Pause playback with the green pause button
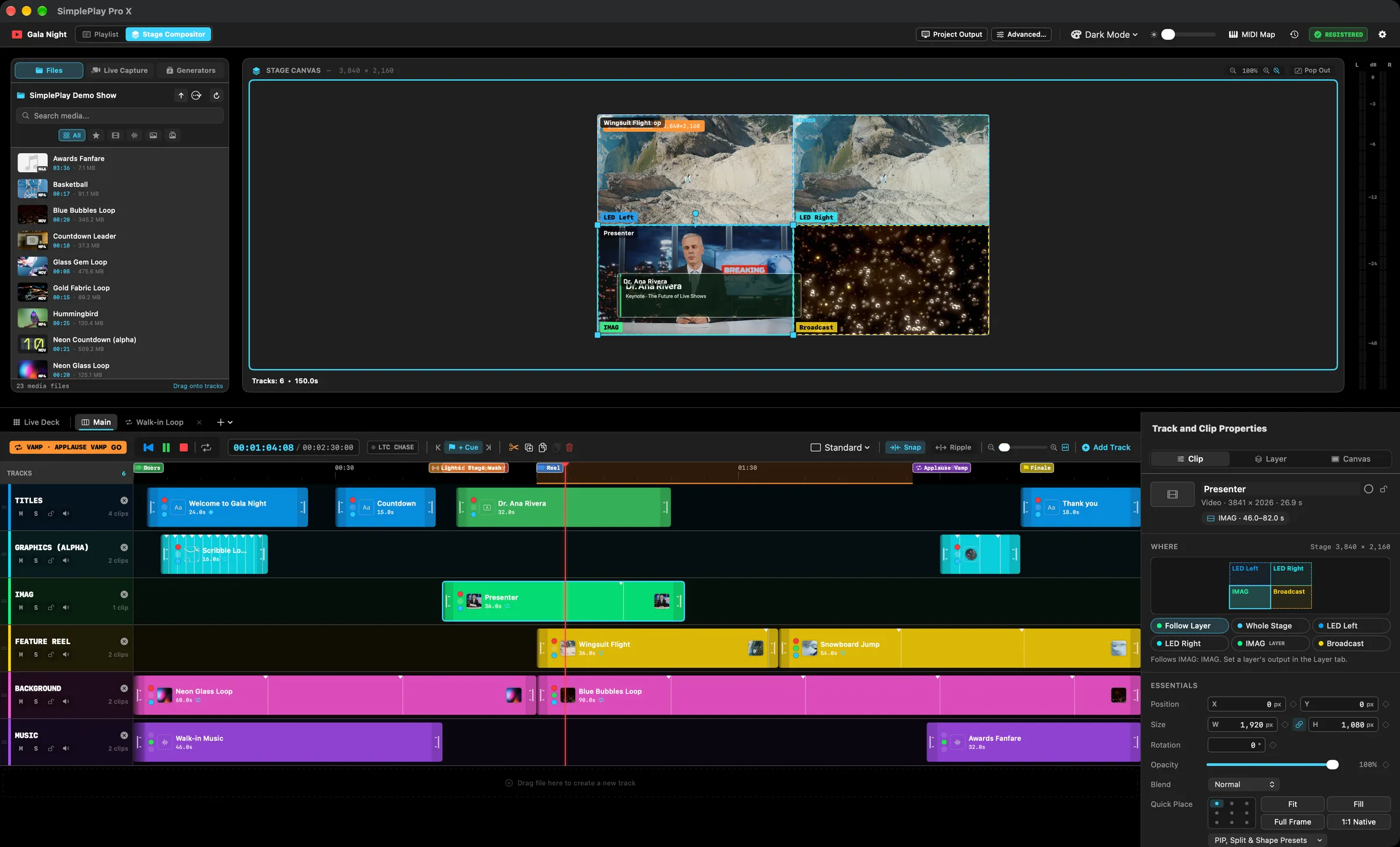The image size is (1400, 847). click(166, 447)
